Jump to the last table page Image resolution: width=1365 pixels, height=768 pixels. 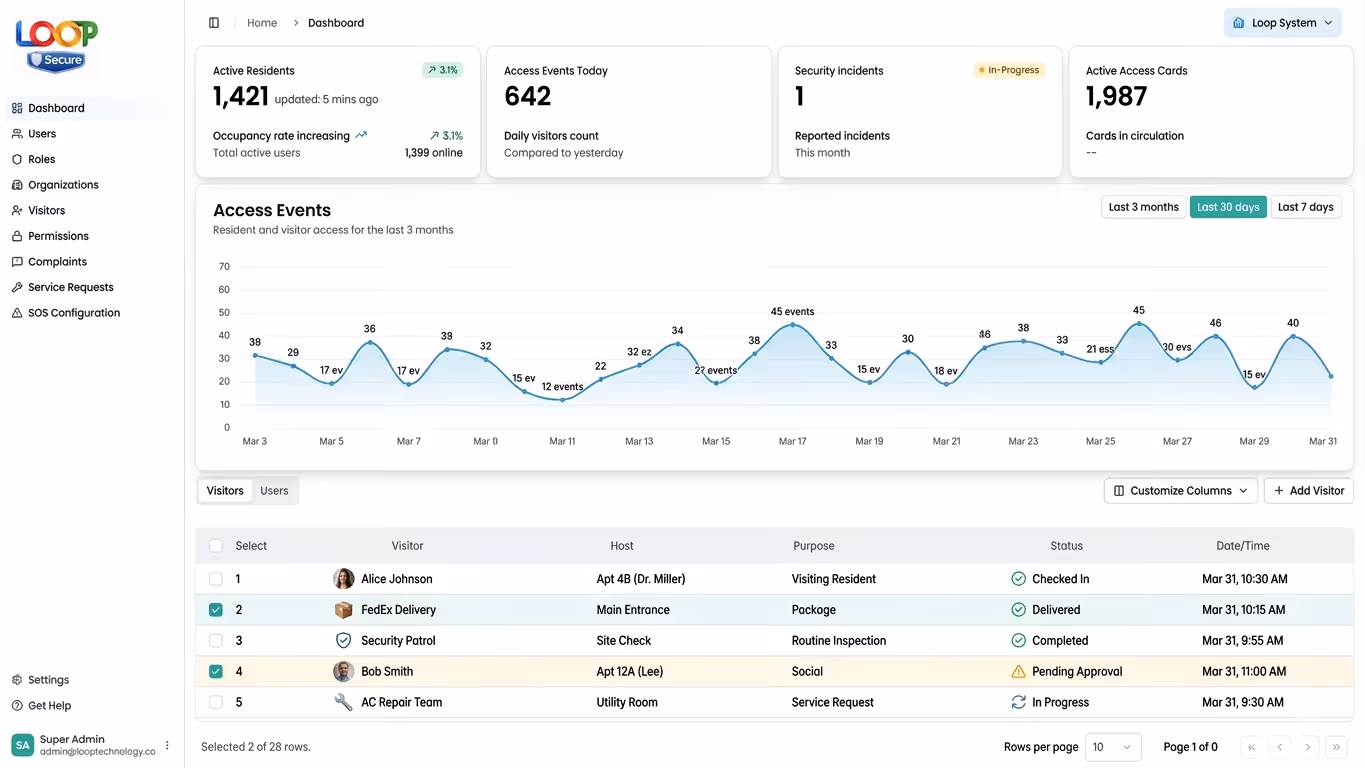(x=1336, y=747)
